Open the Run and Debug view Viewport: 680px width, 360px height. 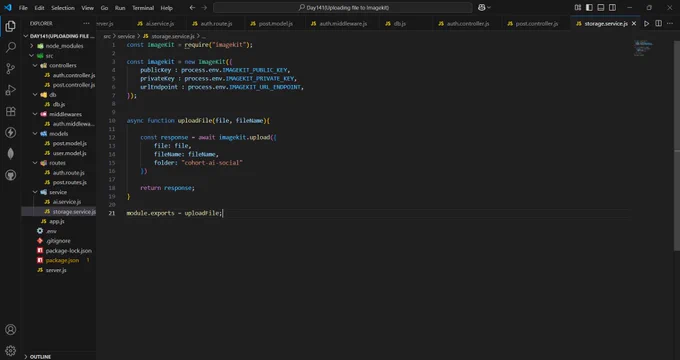pyautogui.click(x=10, y=90)
